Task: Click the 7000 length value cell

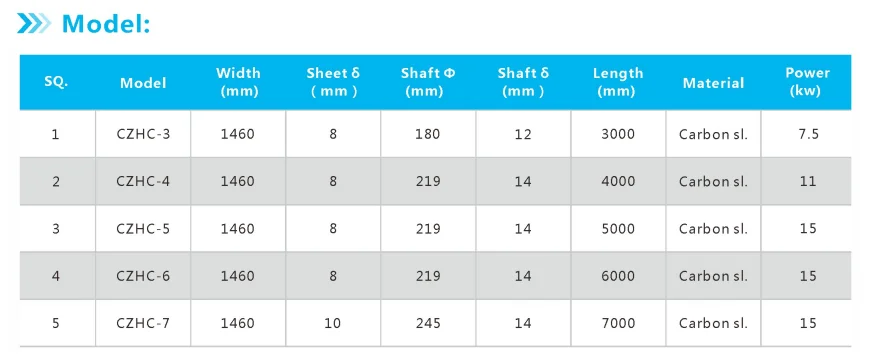Action: [x=618, y=323]
